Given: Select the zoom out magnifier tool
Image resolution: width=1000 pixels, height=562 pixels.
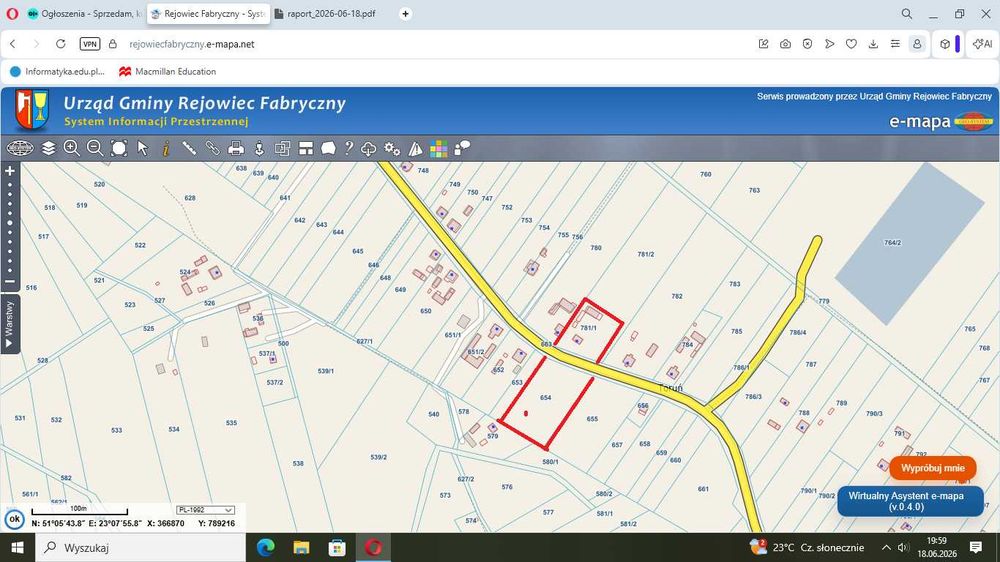Looking at the screenshot, I should [95, 149].
